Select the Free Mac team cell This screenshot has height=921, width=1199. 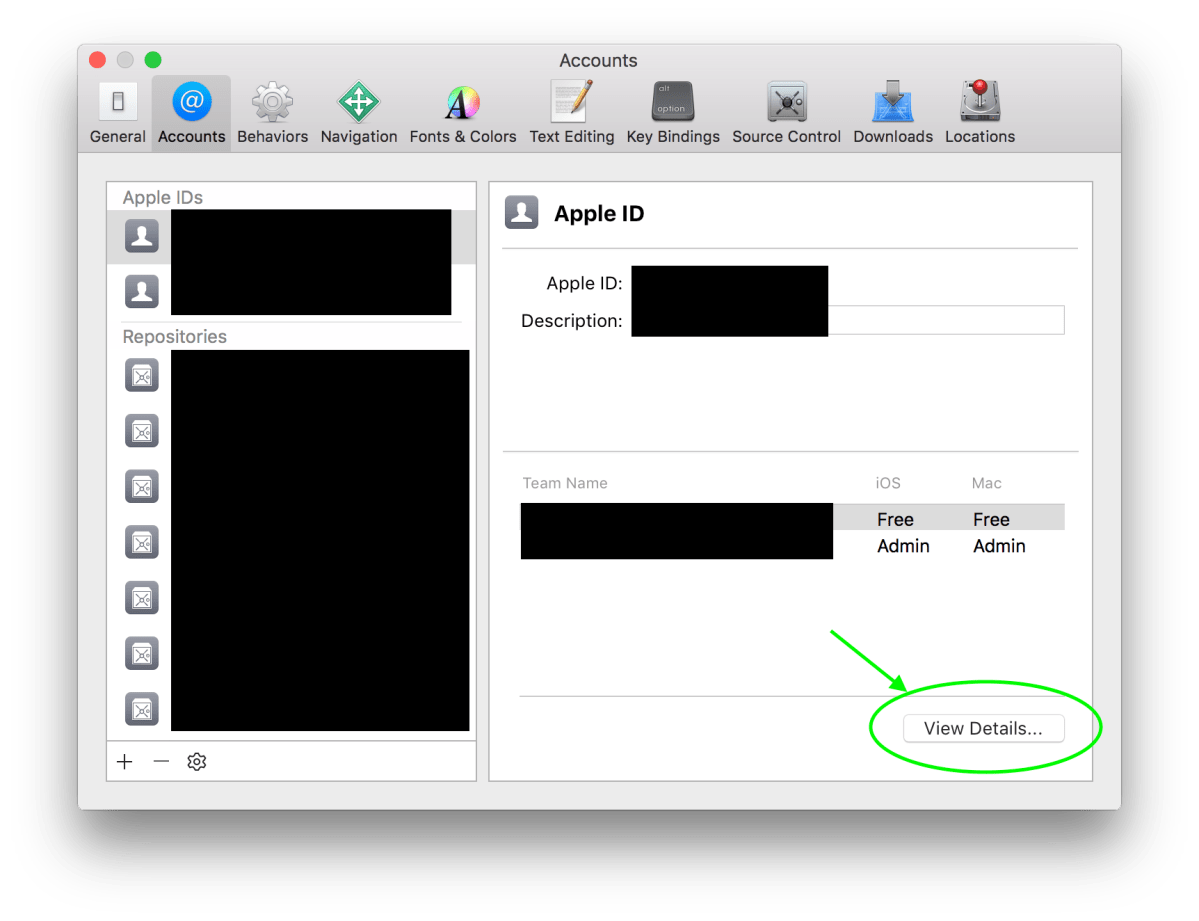[991, 519]
